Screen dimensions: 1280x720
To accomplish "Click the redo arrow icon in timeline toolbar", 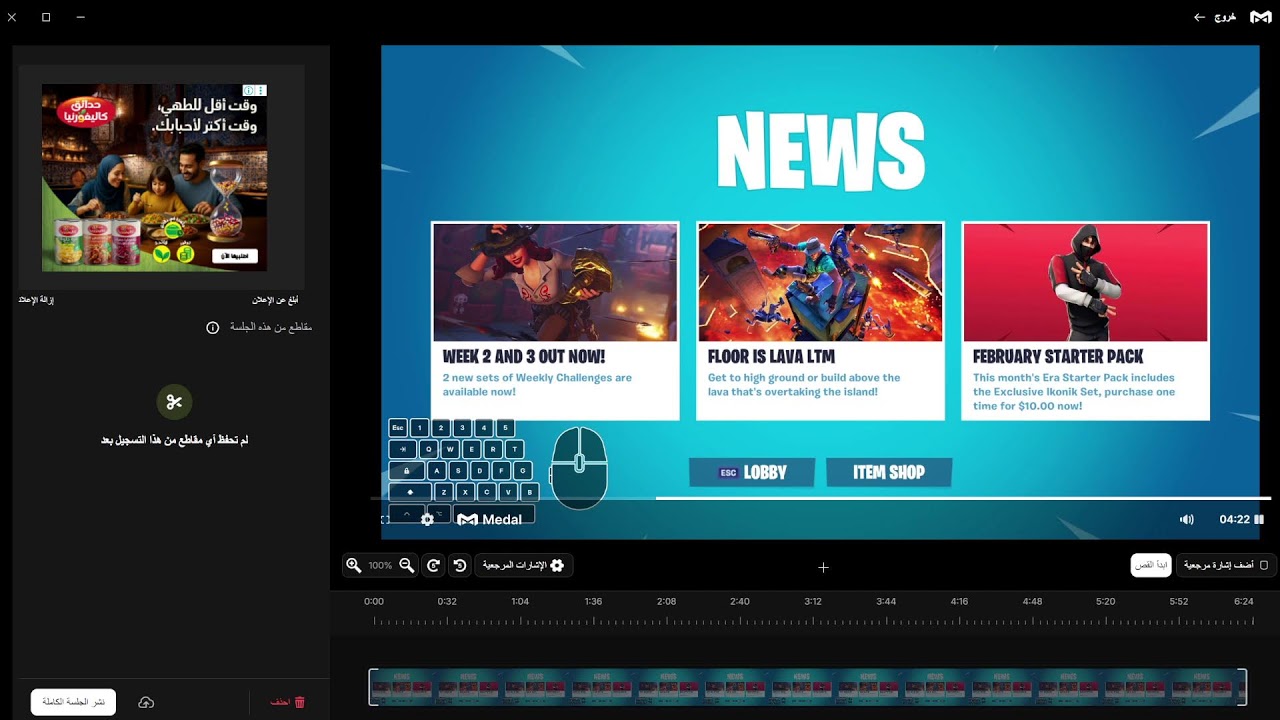I will (433, 565).
